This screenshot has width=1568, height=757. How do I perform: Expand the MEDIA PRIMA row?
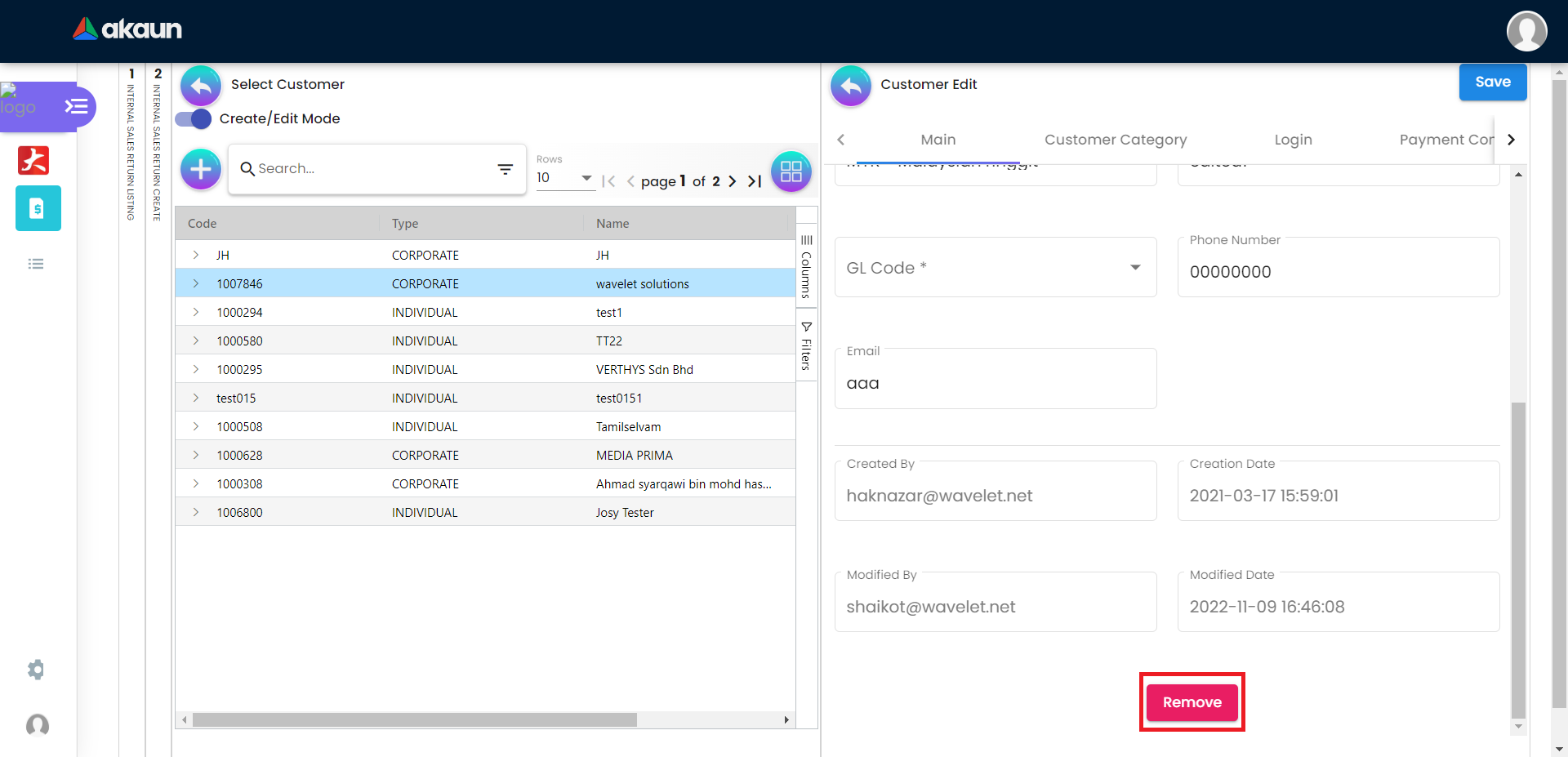point(196,455)
